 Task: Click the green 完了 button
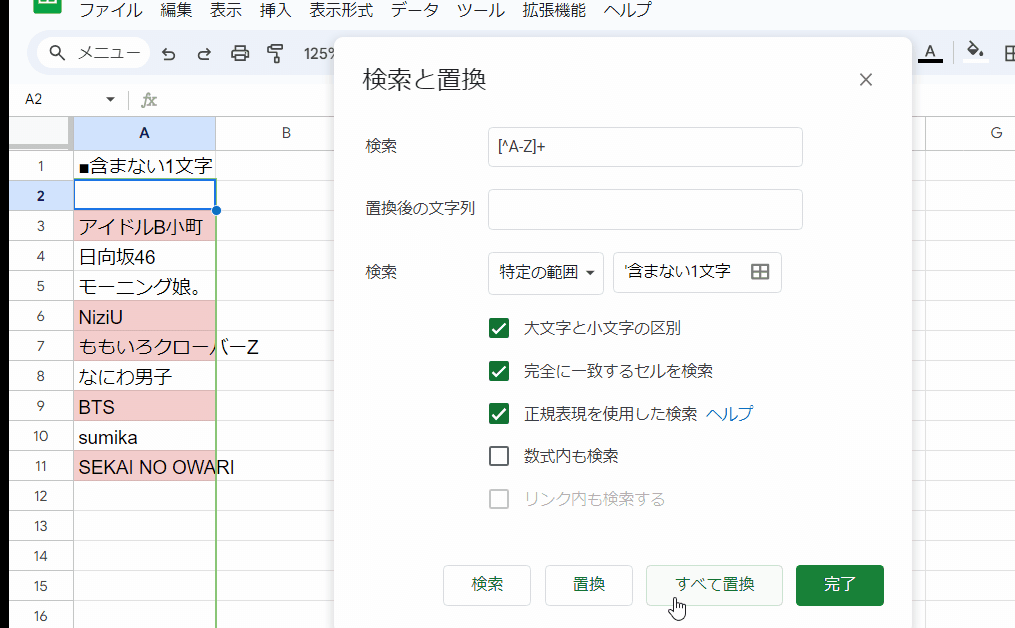pos(840,585)
